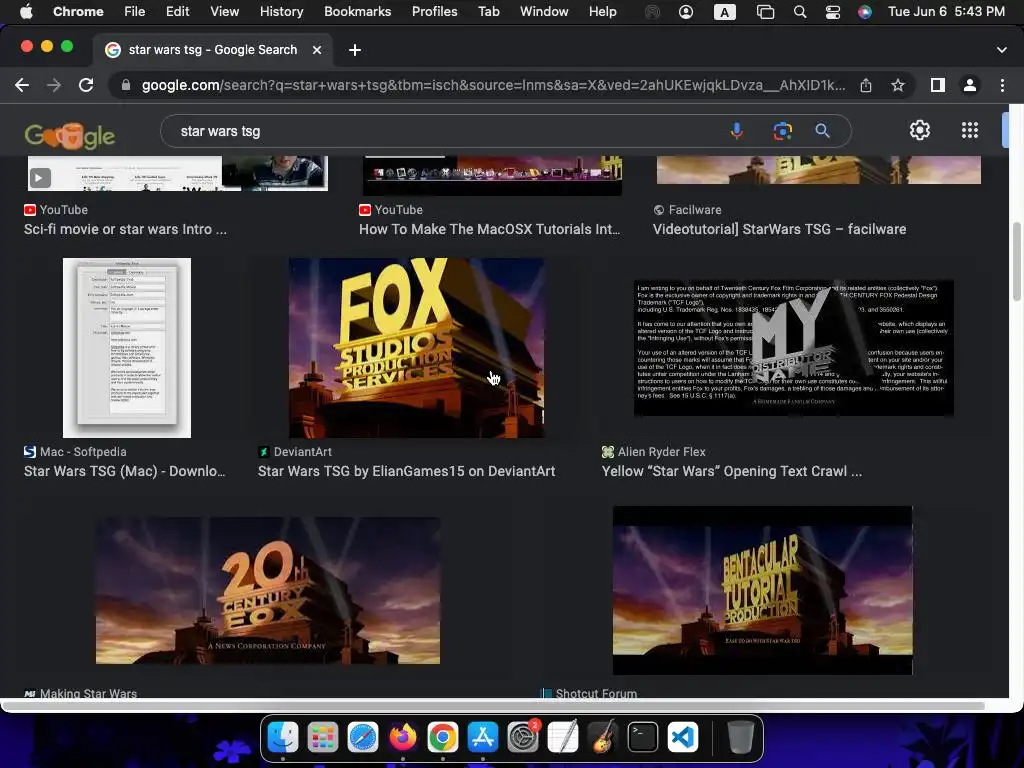Open the Chrome profile avatar
The height and width of the screenshot is (768, 1024).
[x=970, y=85]
